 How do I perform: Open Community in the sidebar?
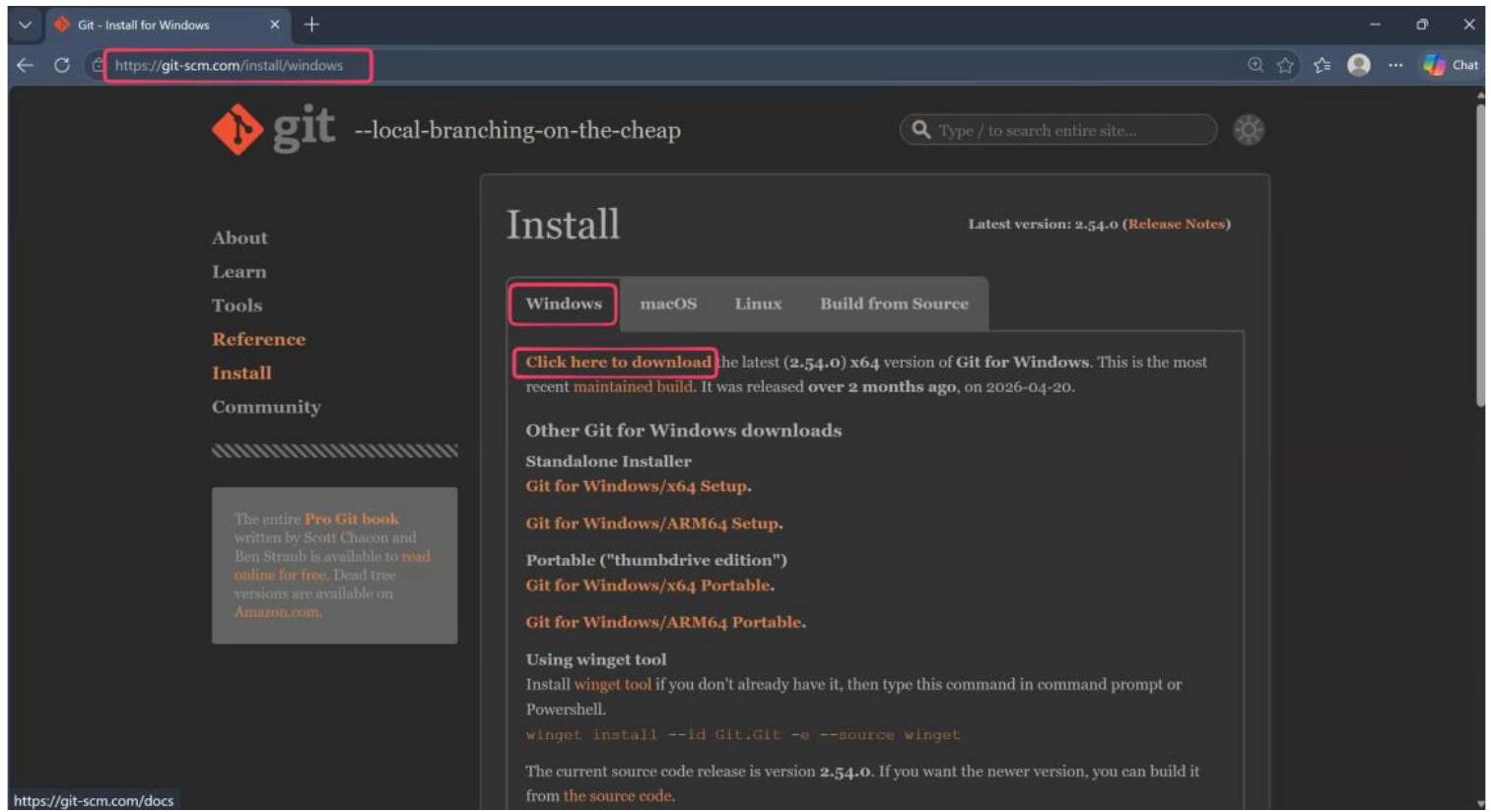click(x=266, y=407)
